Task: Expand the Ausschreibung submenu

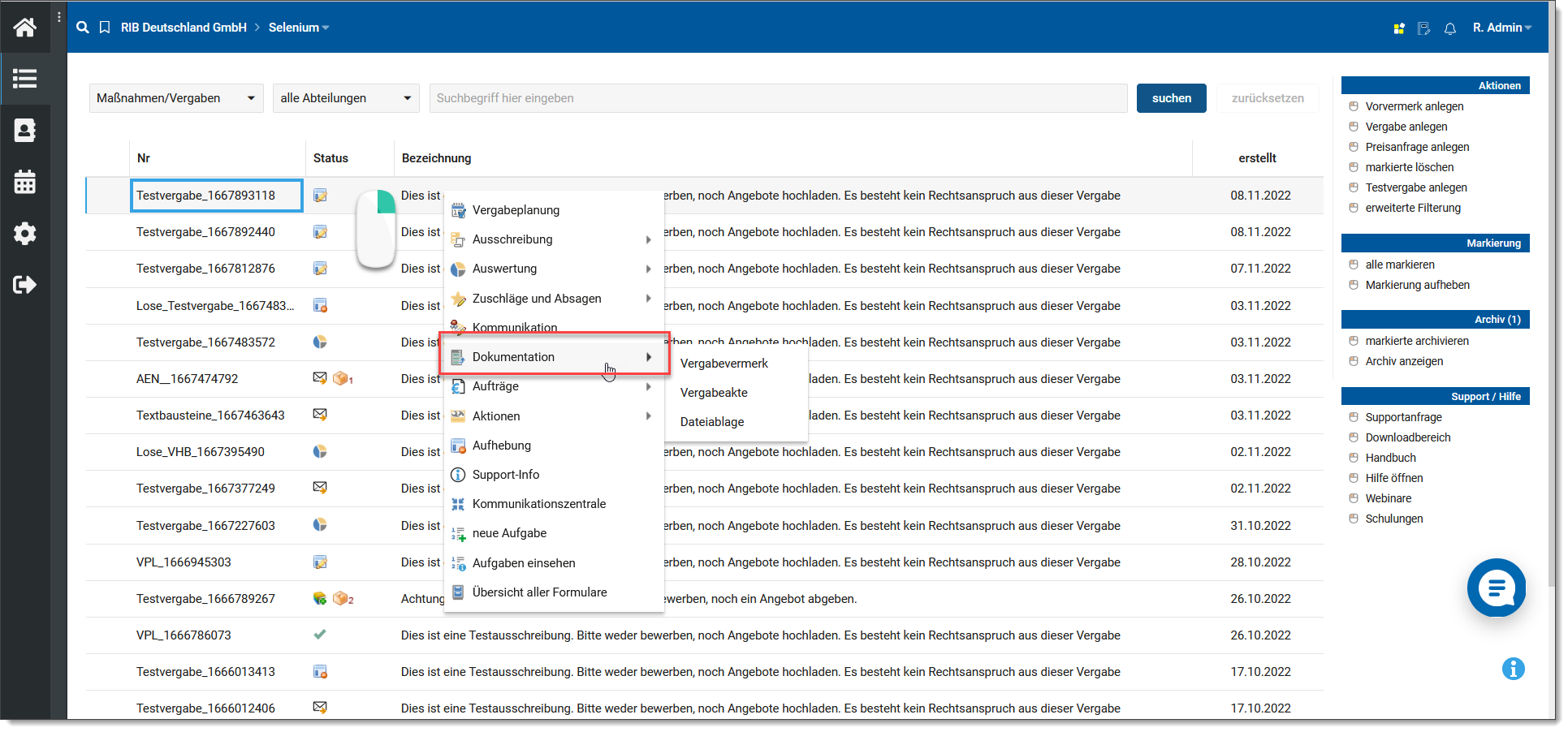Action: (x=648, y=239)
